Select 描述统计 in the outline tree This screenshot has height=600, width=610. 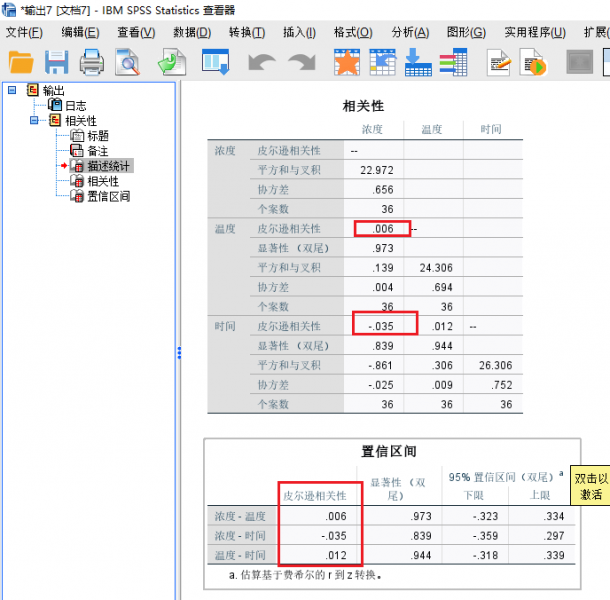(x=109, y=166)
